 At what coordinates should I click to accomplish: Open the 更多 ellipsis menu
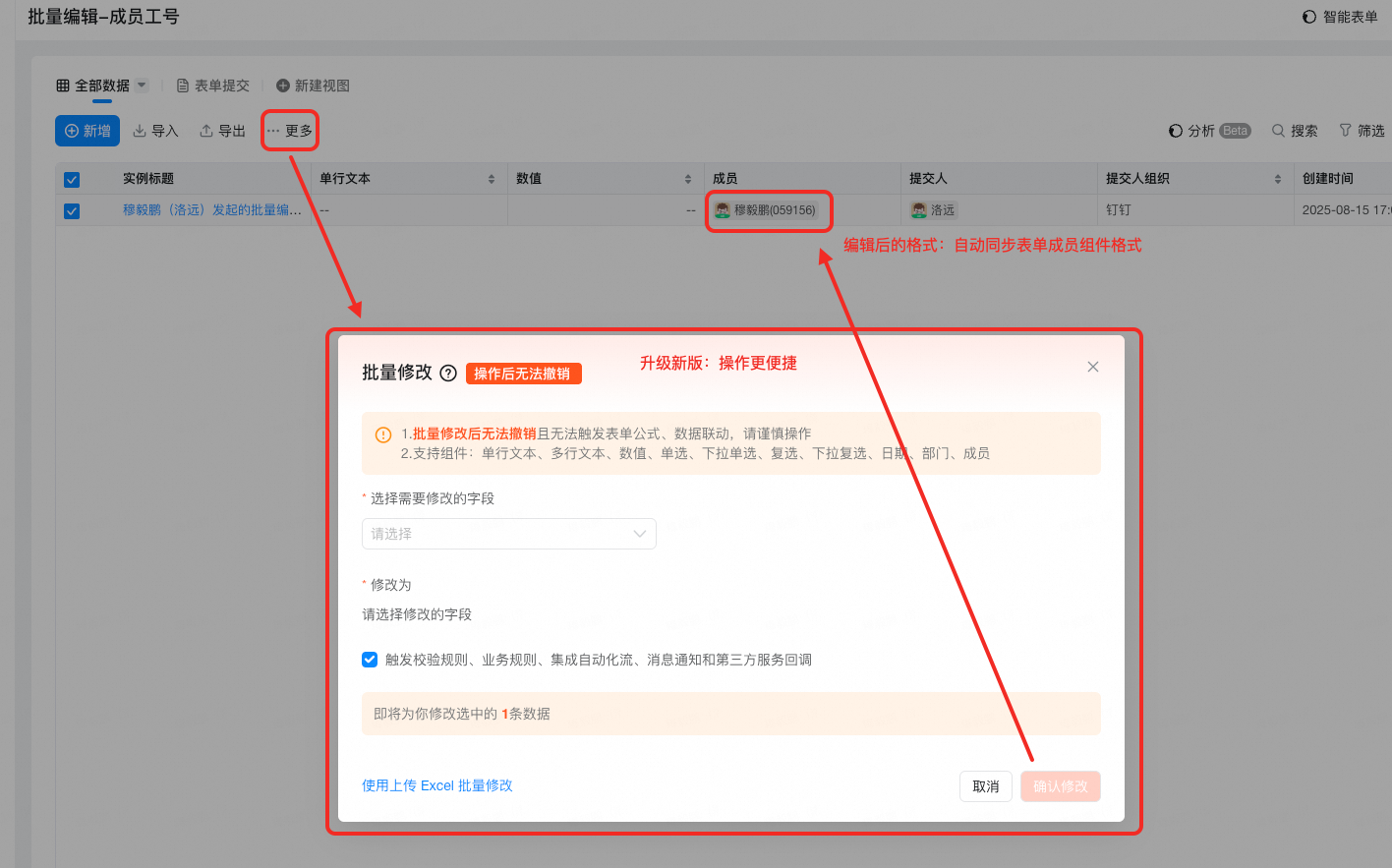[x=289, y=131]
